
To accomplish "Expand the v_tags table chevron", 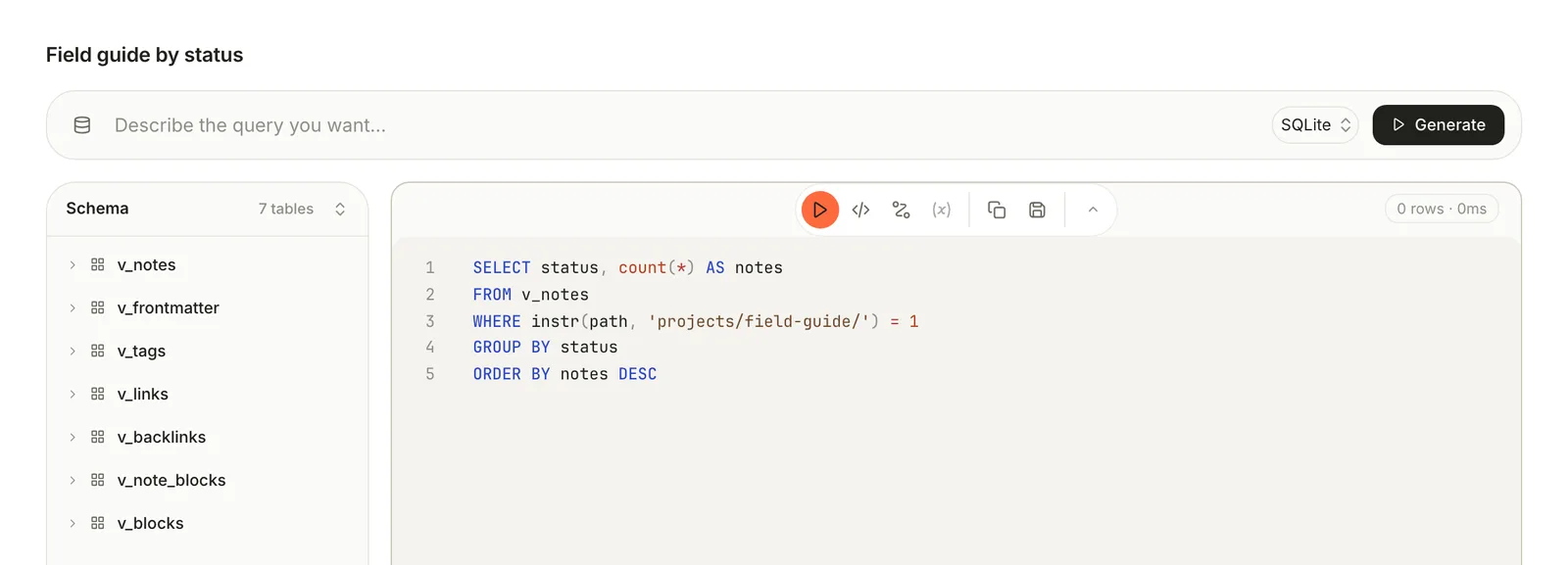I will coord(73,351).
